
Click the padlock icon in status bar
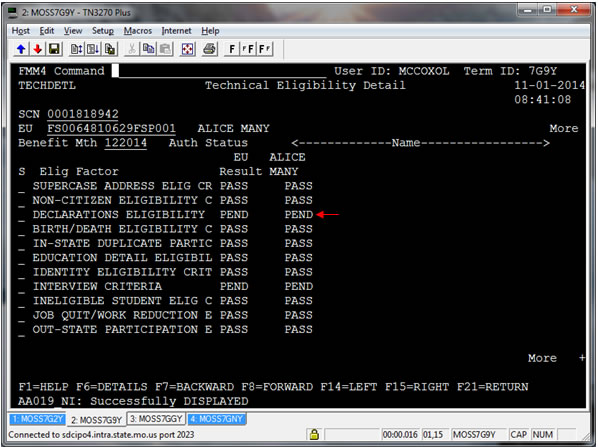click(314, 434)
